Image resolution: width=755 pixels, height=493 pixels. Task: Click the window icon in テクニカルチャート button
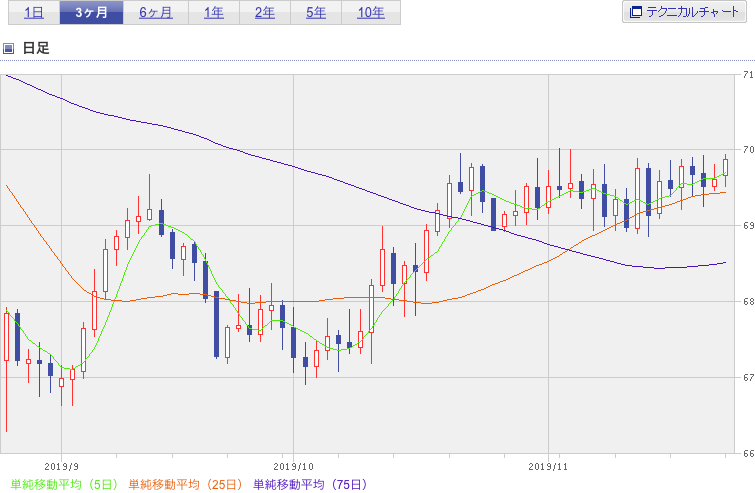636,12
